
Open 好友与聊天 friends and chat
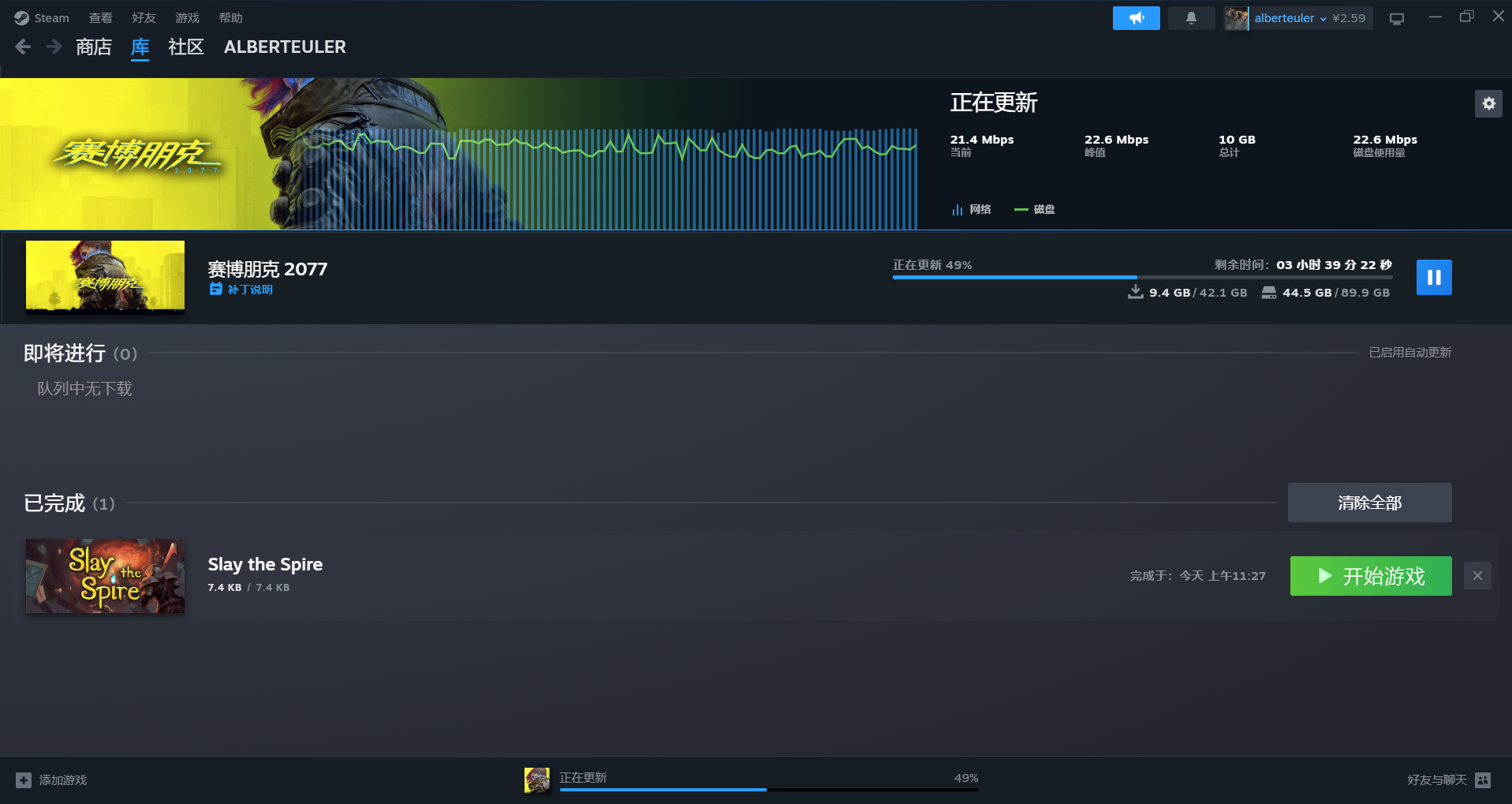(1449, 780)
